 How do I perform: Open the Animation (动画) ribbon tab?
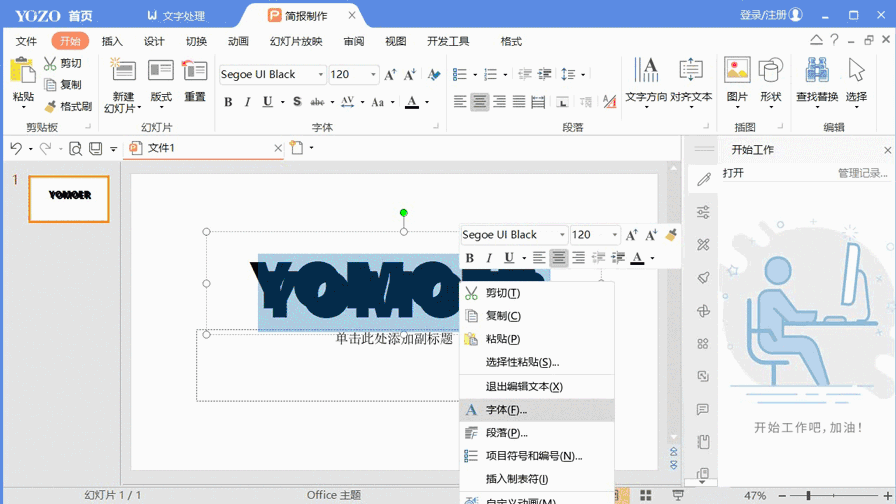coord(238,41)
